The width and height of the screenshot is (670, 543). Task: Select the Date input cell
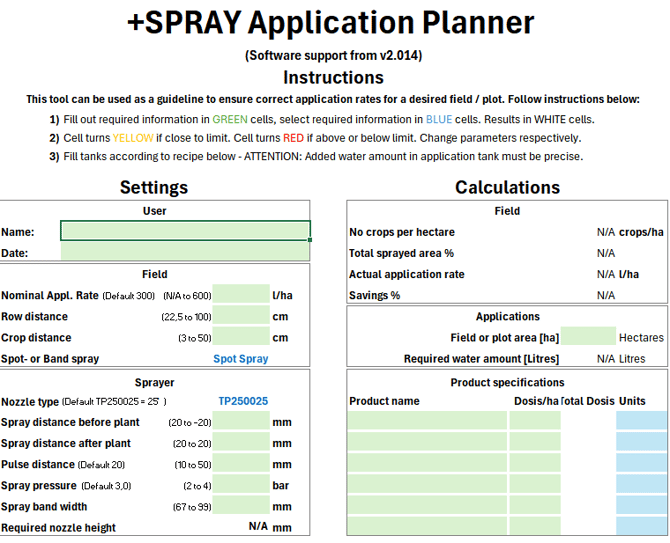point(185,253)
